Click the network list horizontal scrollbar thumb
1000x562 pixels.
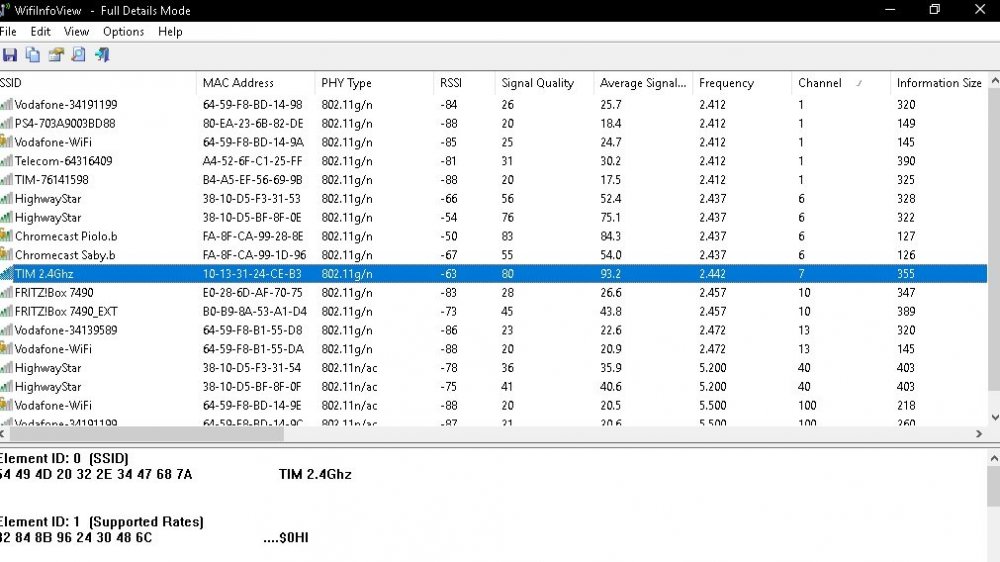click(147, 434)
